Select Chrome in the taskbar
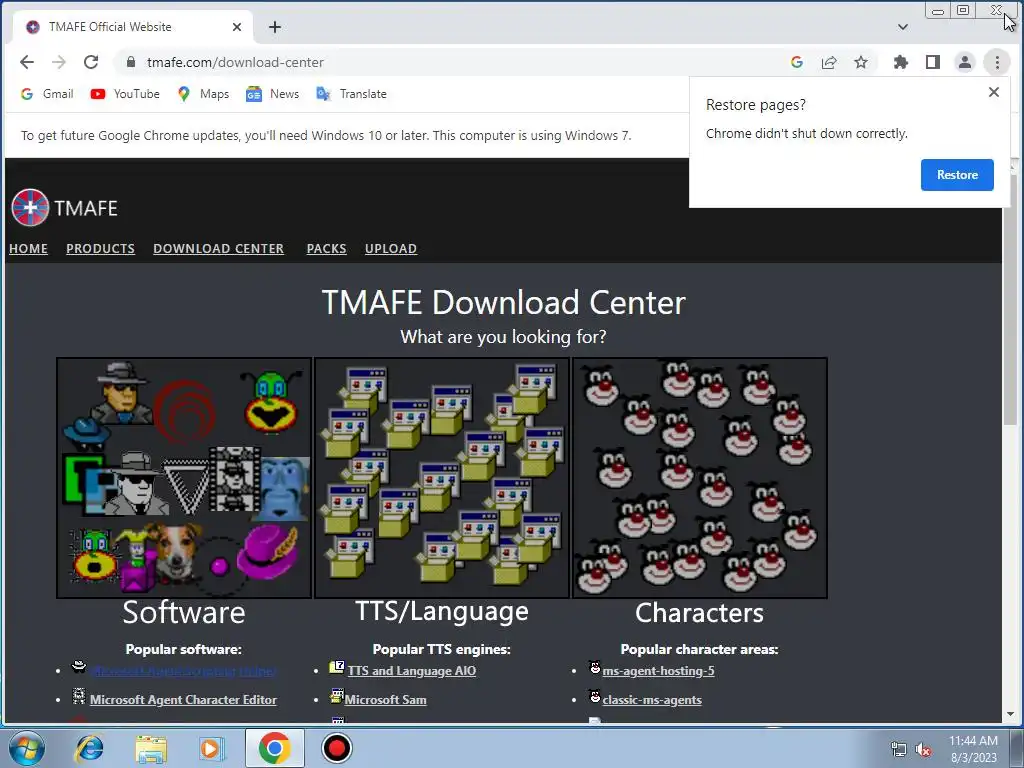The height and width of the screenshot is (768, 1024). point(274,748)
